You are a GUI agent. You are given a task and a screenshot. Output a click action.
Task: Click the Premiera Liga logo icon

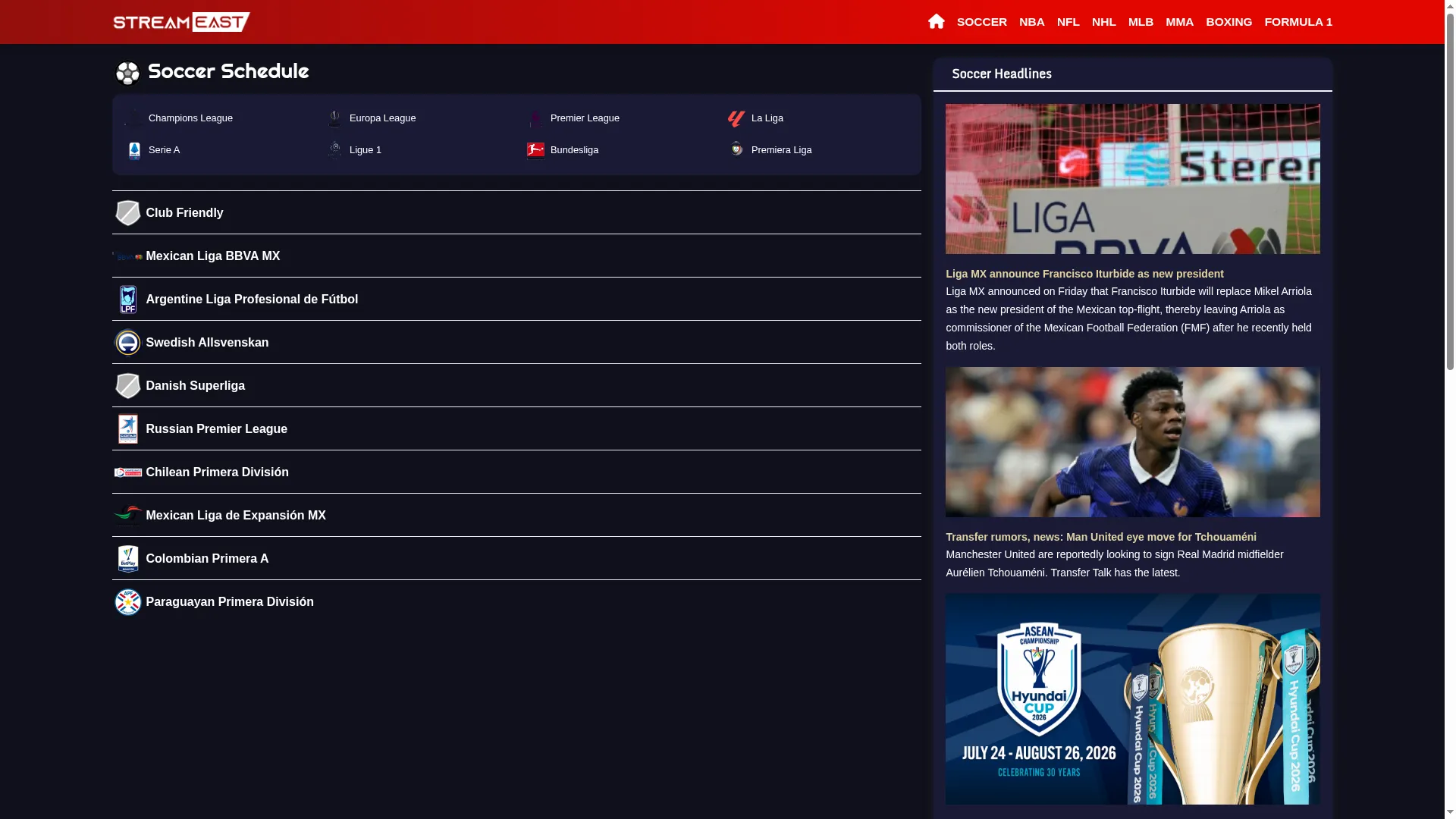[736, 149]
